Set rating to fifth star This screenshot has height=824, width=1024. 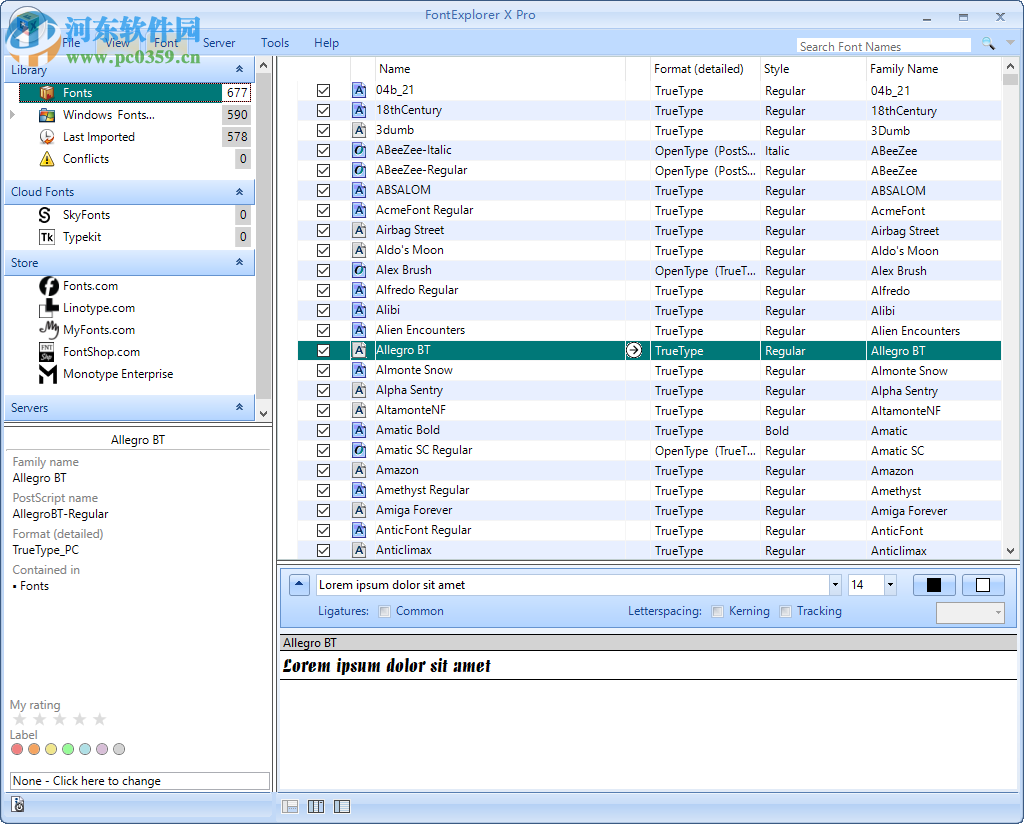[99, 720]
